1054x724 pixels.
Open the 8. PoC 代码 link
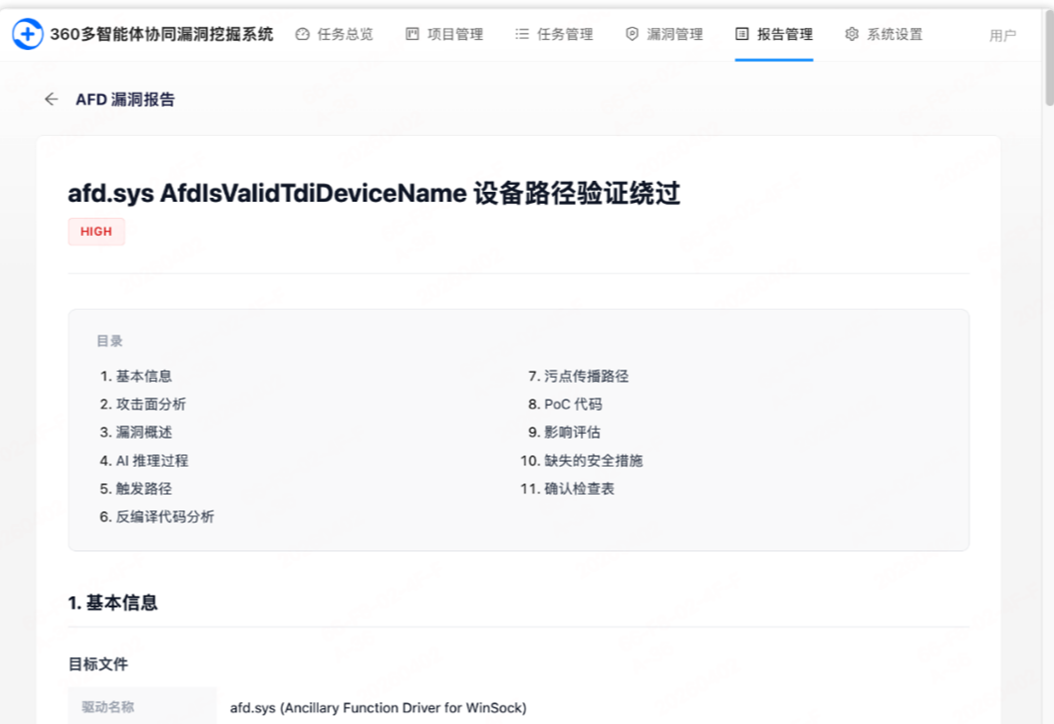tap(565, 404)
